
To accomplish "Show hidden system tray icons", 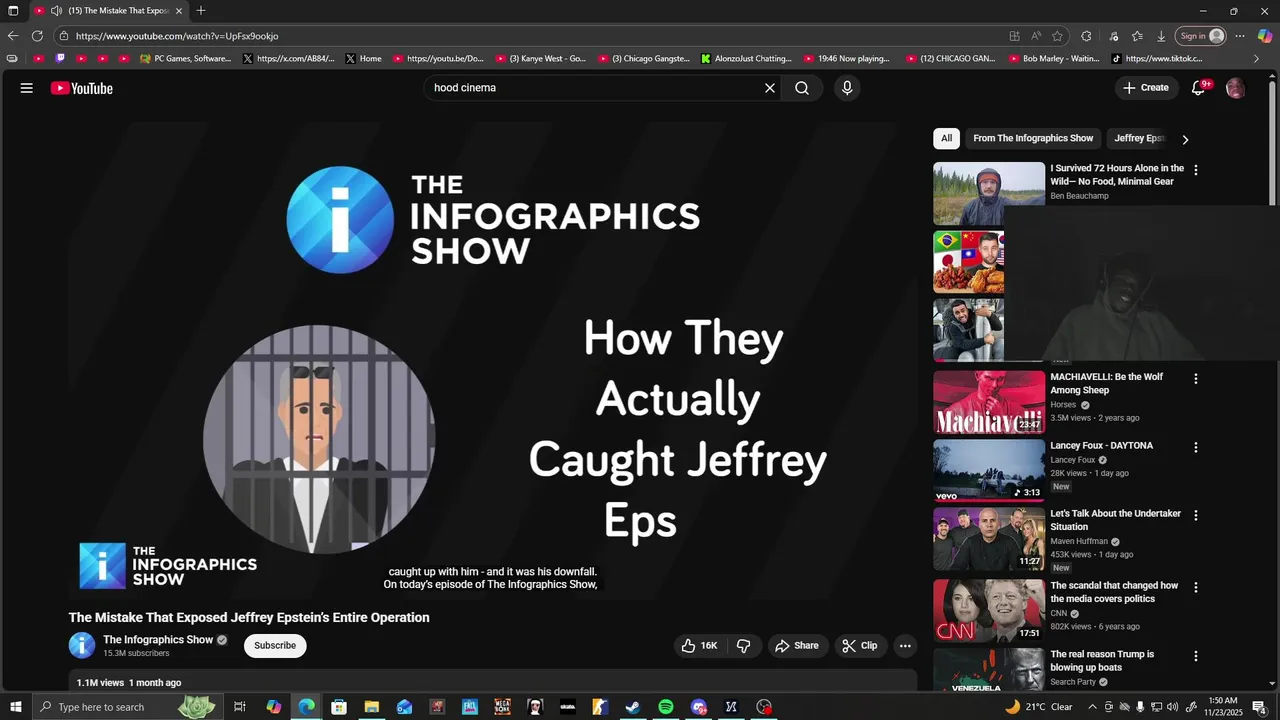I will pos(1093,707).
